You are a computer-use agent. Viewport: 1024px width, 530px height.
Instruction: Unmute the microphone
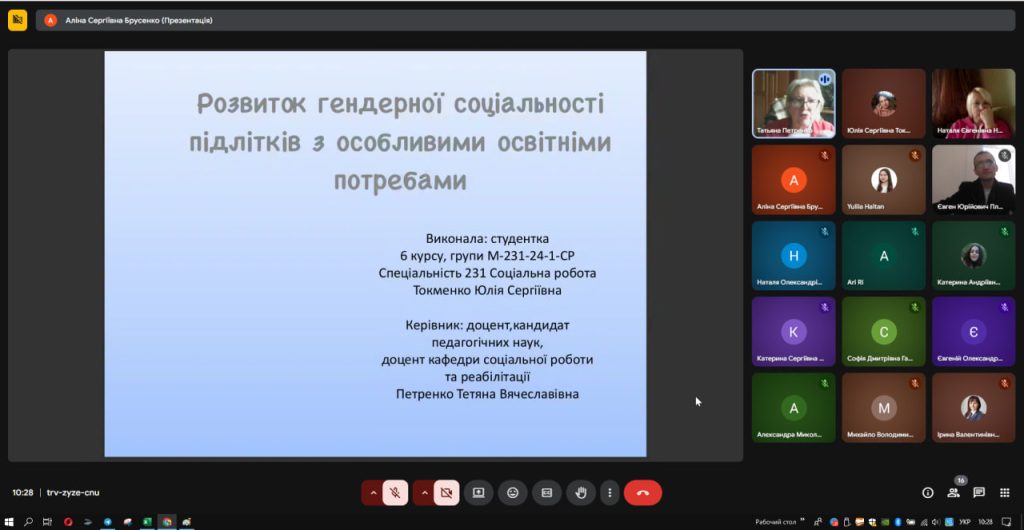pos(395,492)
